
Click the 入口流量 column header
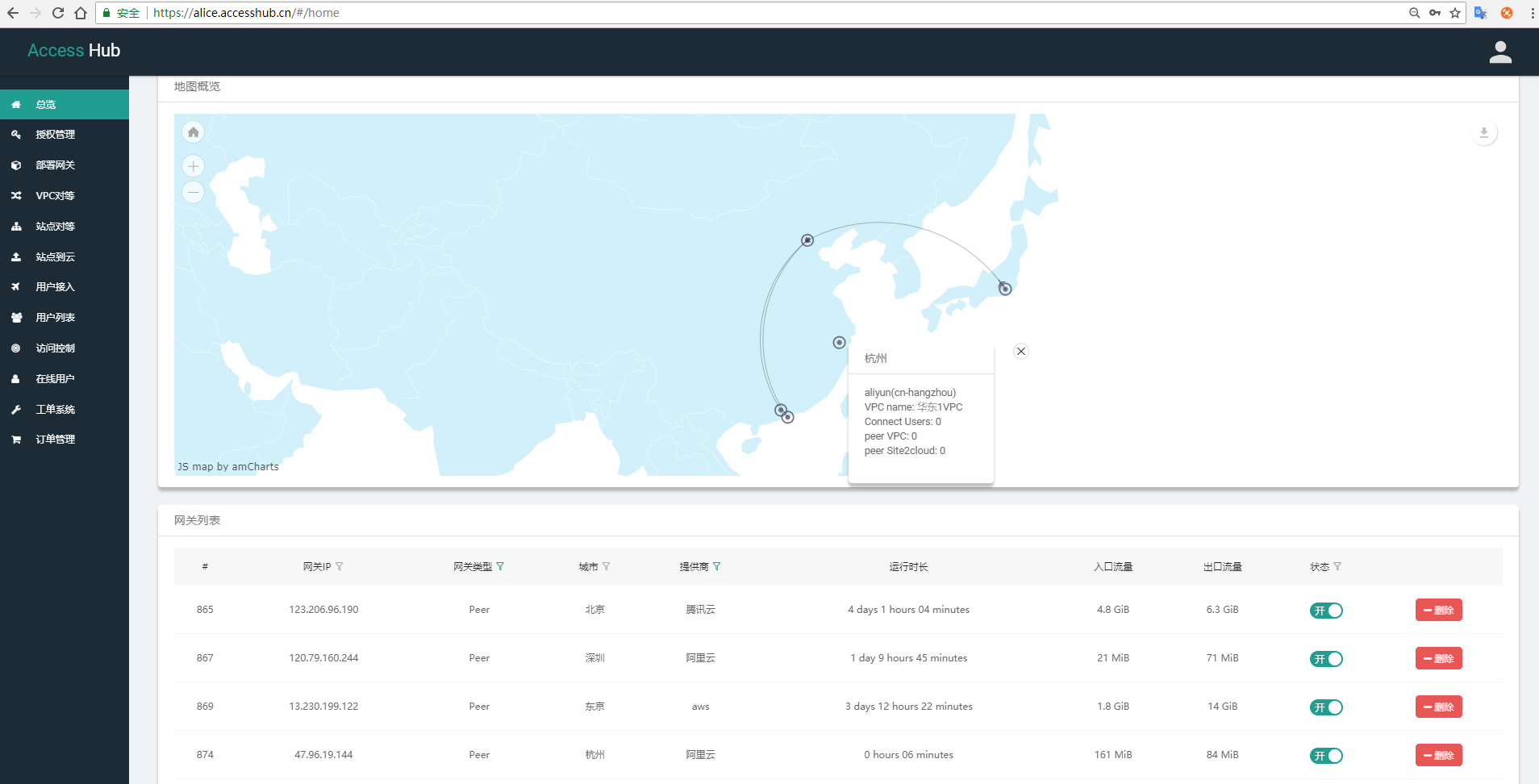(1113, 567)
